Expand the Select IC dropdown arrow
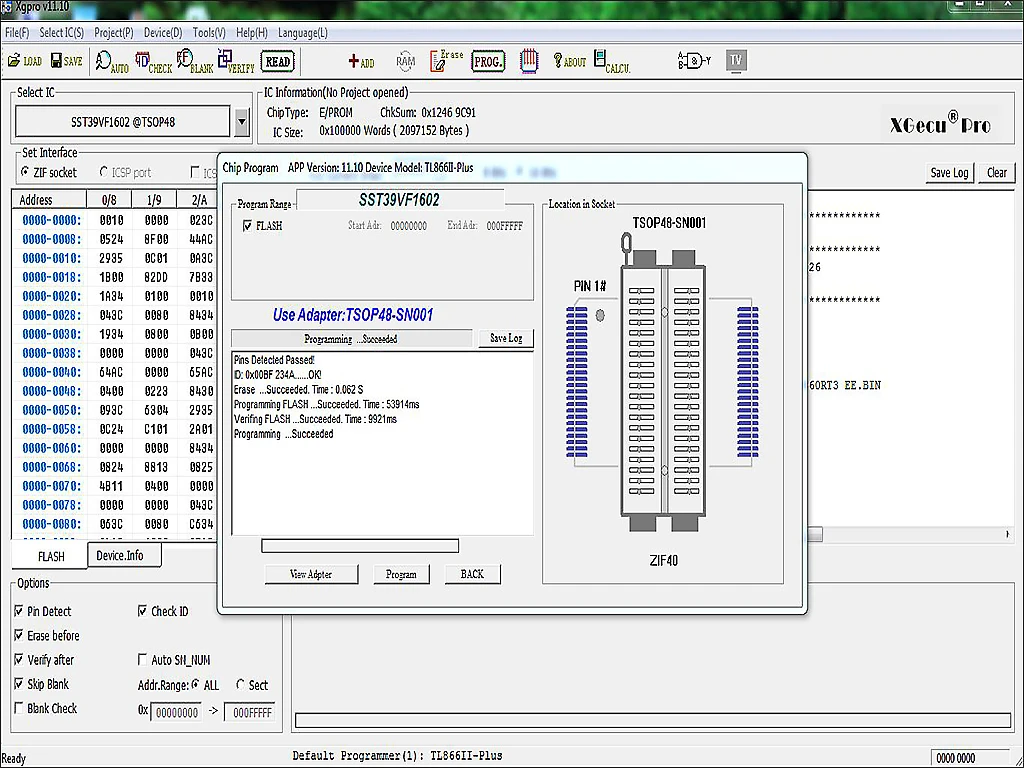Image resolution: width=1024 pixels, height=768 pixels. 241,123
